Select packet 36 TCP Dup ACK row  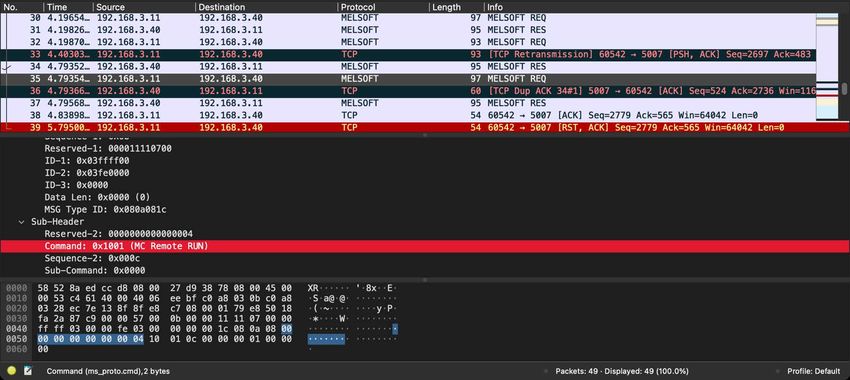click(408, 91)
